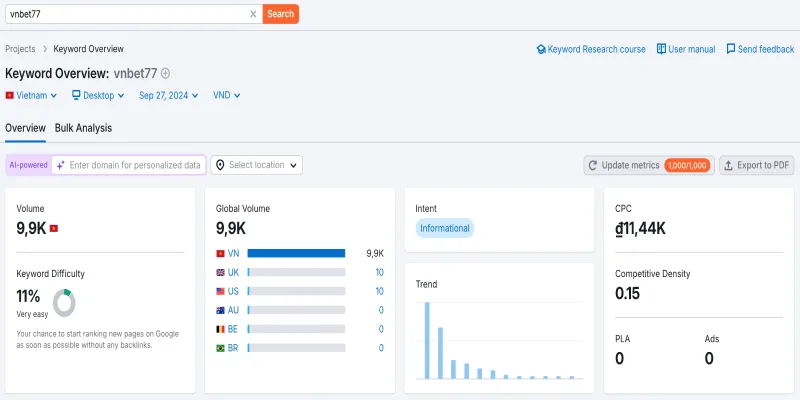Image resolution: width=800 pixels, height=400 pixels.
Task: Click the Very easy difficulty label
Action: (32, 314)
